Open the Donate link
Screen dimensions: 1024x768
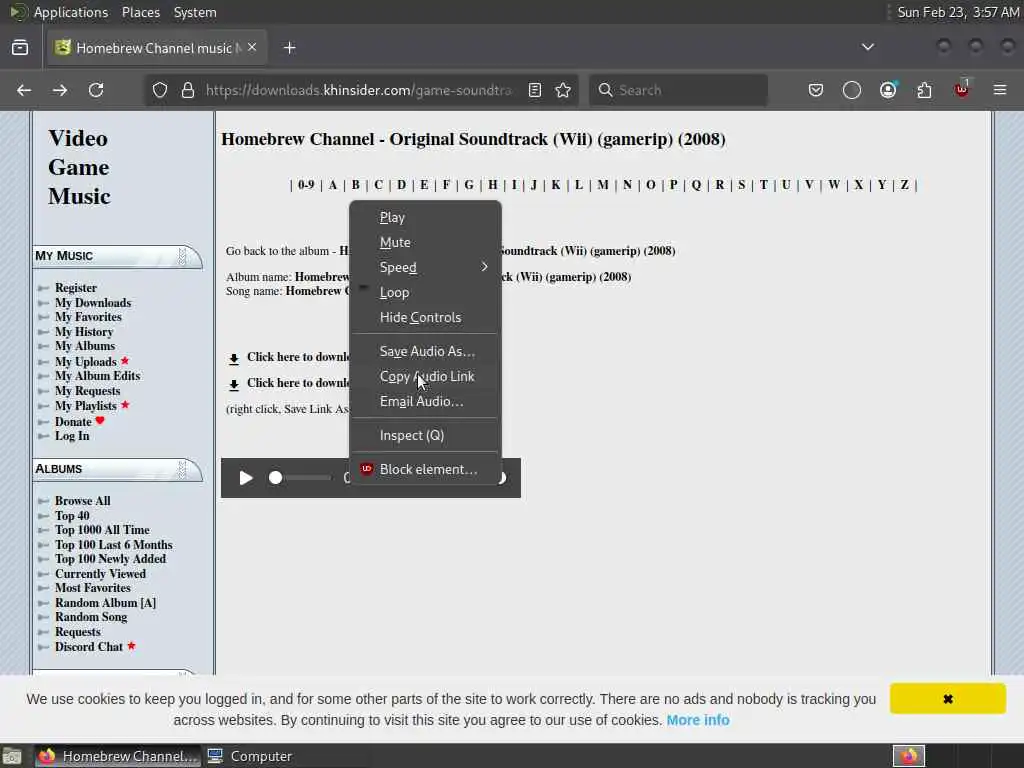73,421
